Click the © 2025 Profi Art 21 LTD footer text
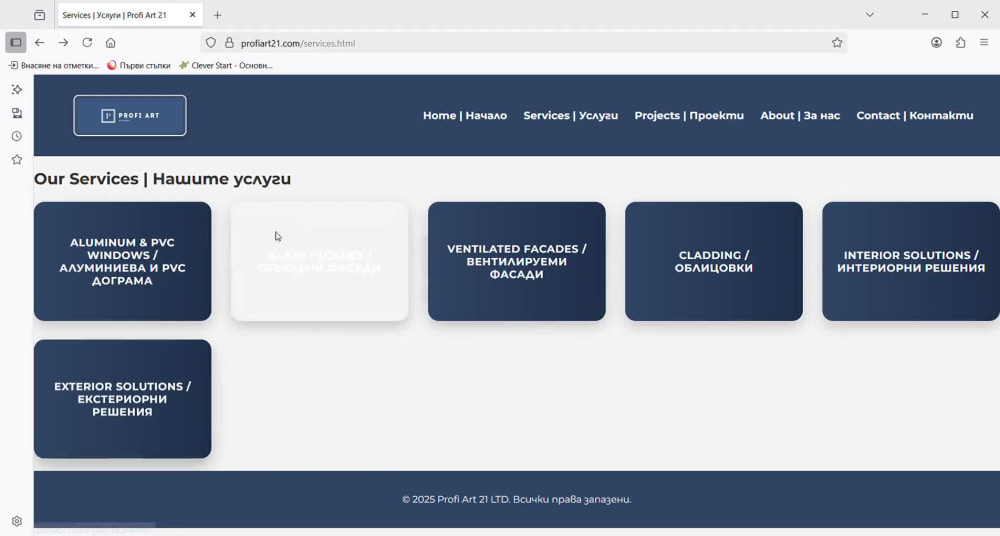The image size is (1000, 536). click(517, 500)
